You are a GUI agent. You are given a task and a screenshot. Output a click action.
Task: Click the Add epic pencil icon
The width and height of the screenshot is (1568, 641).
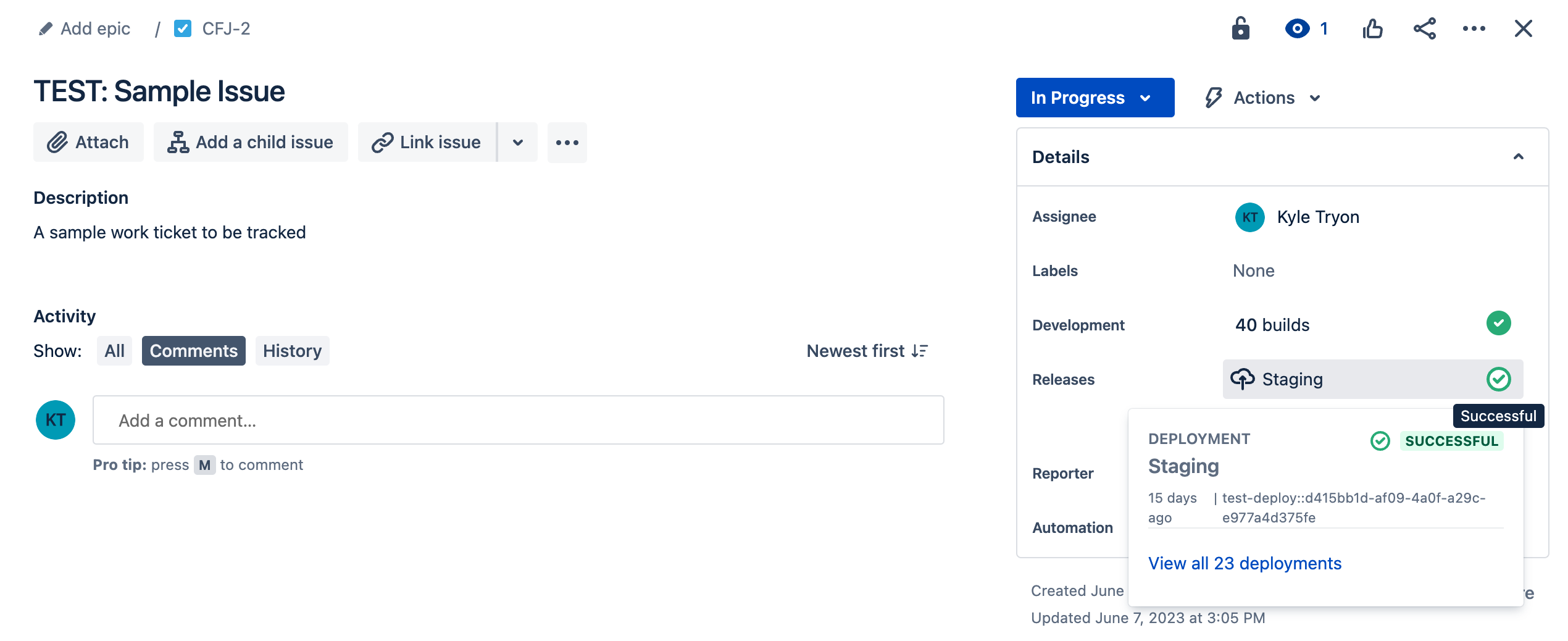(x=45, y=29)
